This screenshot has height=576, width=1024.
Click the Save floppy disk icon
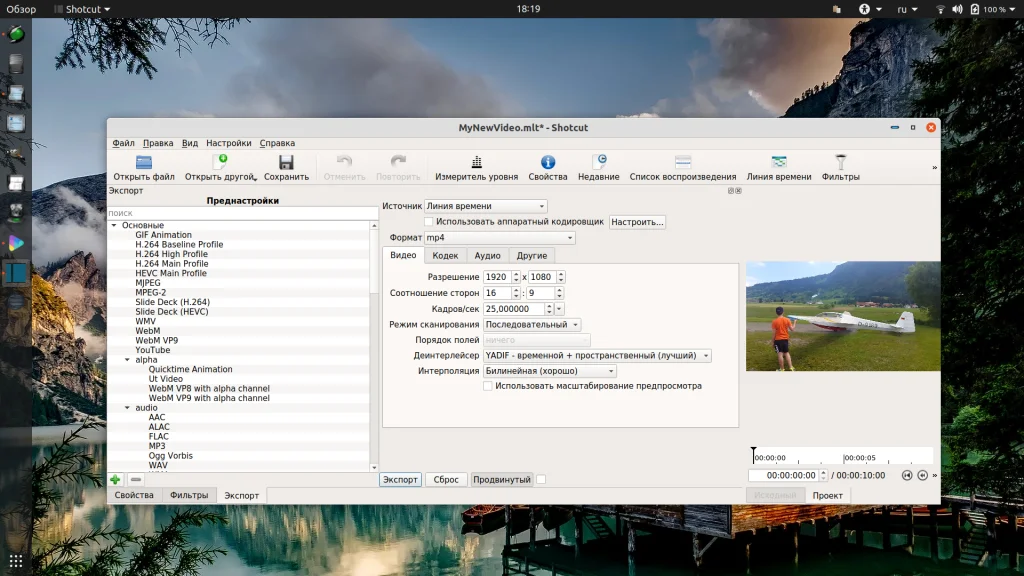(x=286, y=163)
